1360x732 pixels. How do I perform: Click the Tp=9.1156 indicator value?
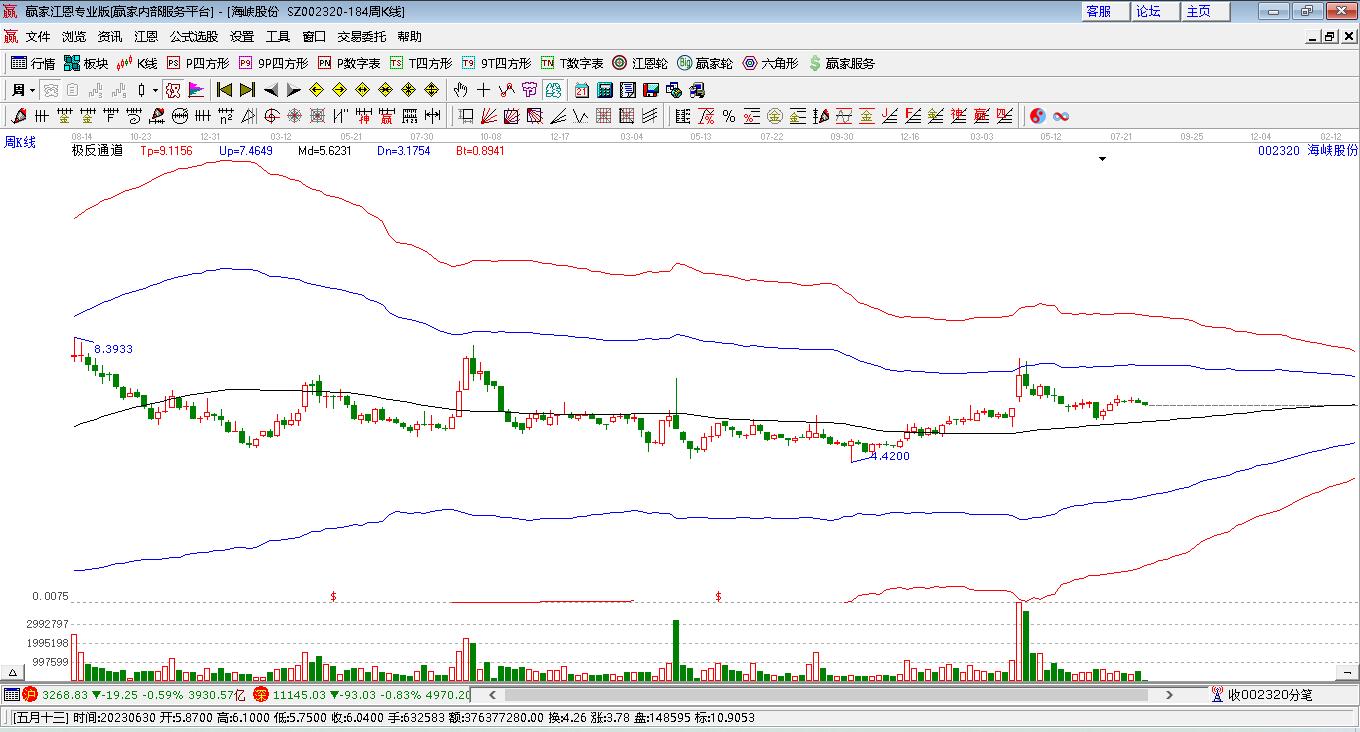coord(166,151)
